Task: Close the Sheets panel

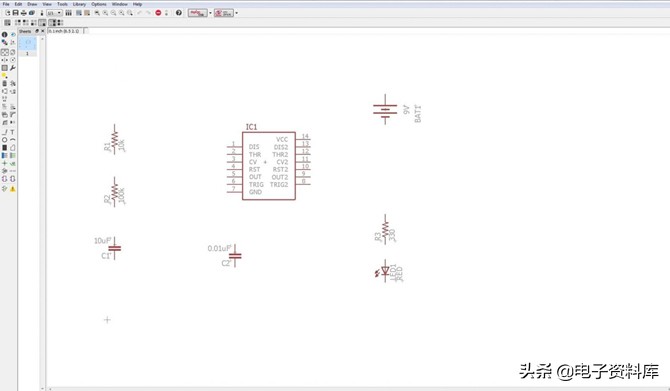Action: [x=42, y=31]
